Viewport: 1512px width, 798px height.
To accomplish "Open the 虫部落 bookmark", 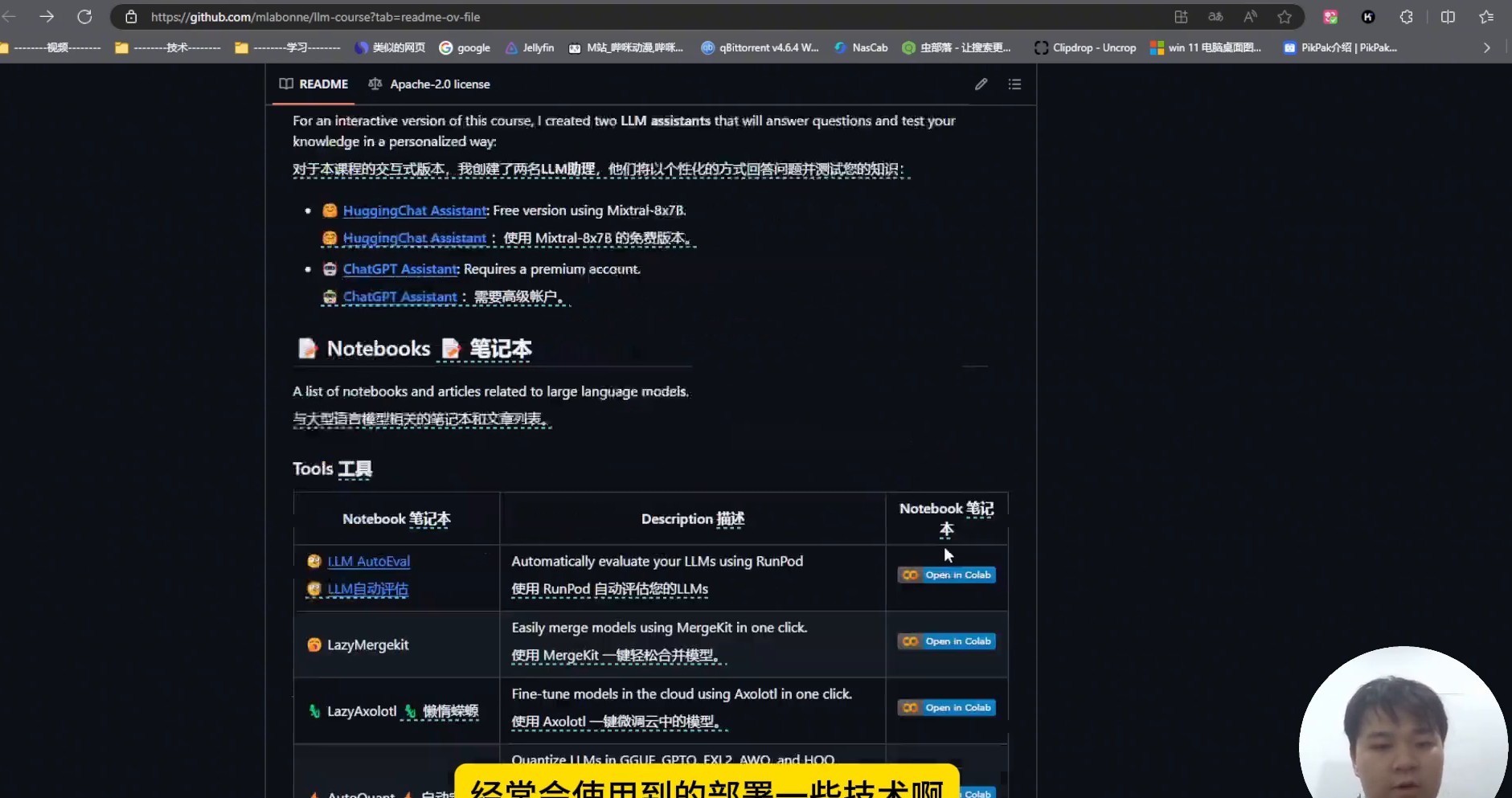I will [957, 47].
